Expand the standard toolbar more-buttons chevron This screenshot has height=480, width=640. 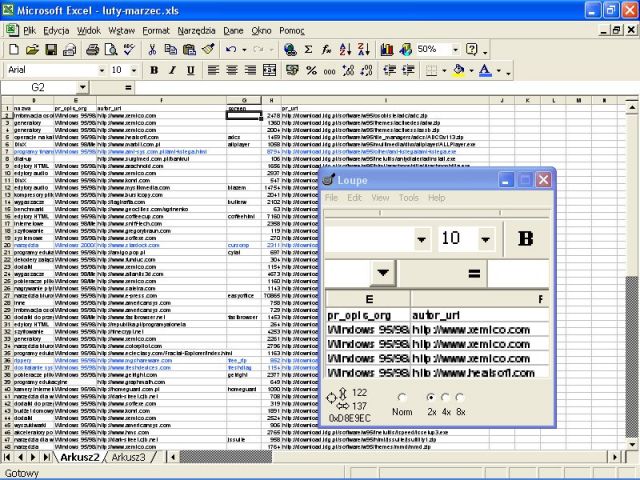point(485,51)
